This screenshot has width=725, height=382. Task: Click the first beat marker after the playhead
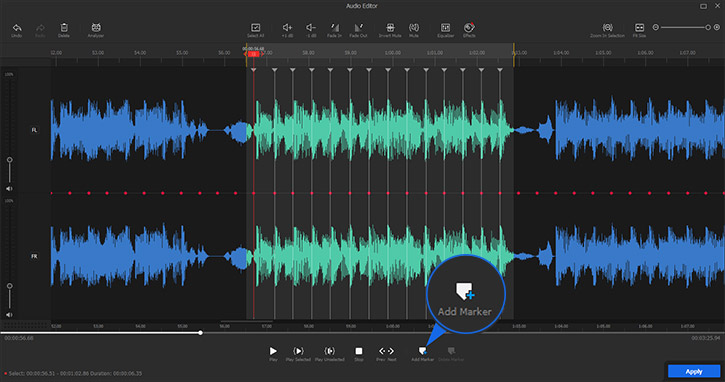coord(275,70)
